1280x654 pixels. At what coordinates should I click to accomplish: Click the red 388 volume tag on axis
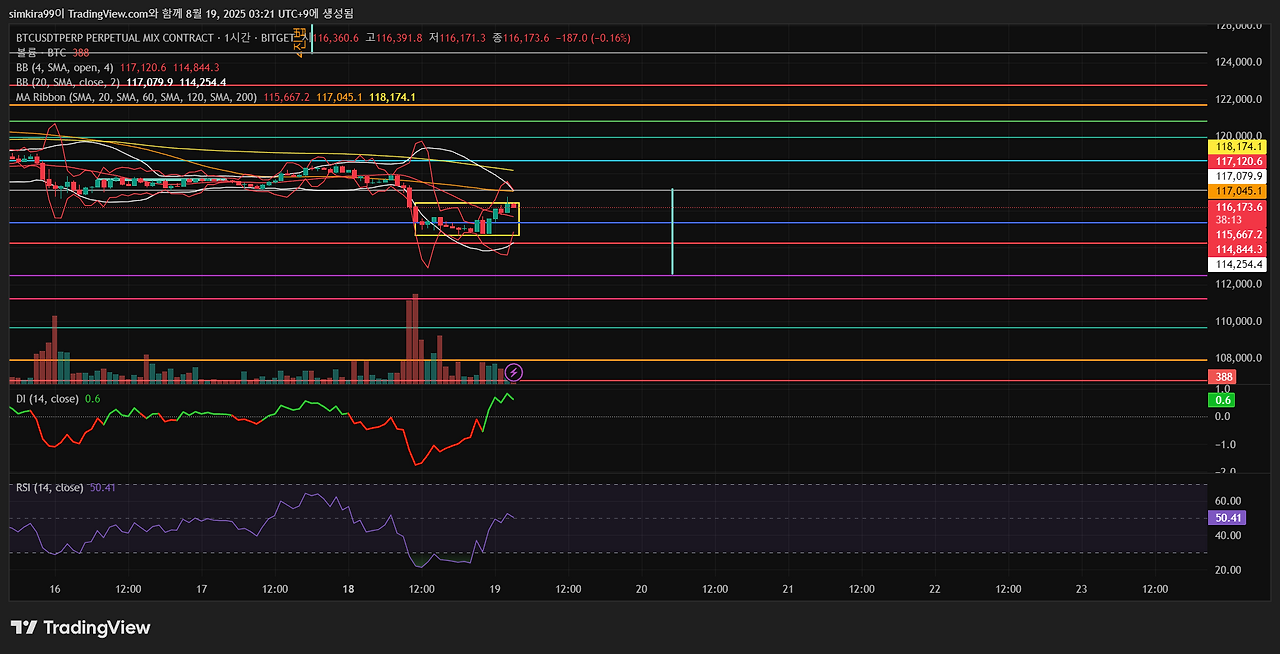[1224, 377]
